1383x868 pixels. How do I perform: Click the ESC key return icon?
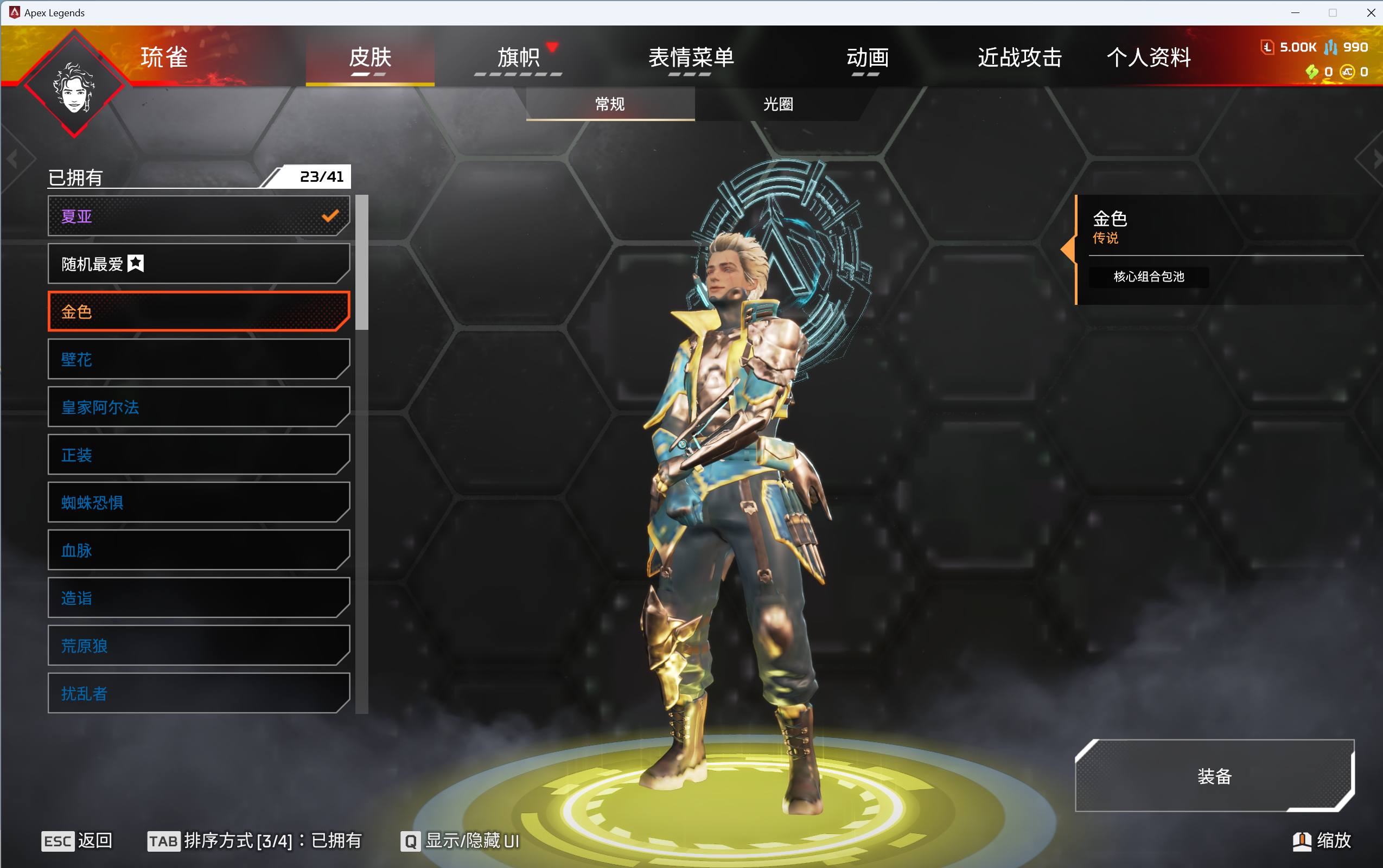58,841
